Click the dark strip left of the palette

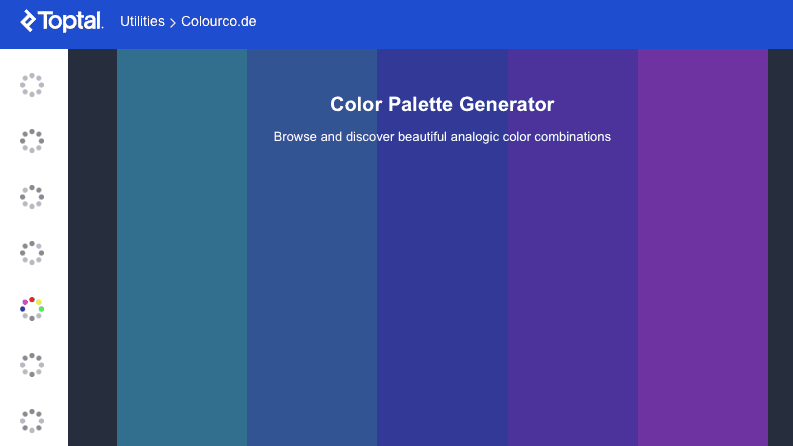click(93, 247)
